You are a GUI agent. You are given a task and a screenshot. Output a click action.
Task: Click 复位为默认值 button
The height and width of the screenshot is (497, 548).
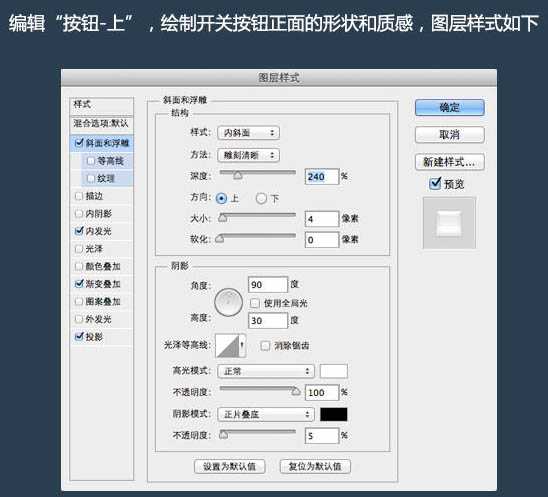coord(315,466)
